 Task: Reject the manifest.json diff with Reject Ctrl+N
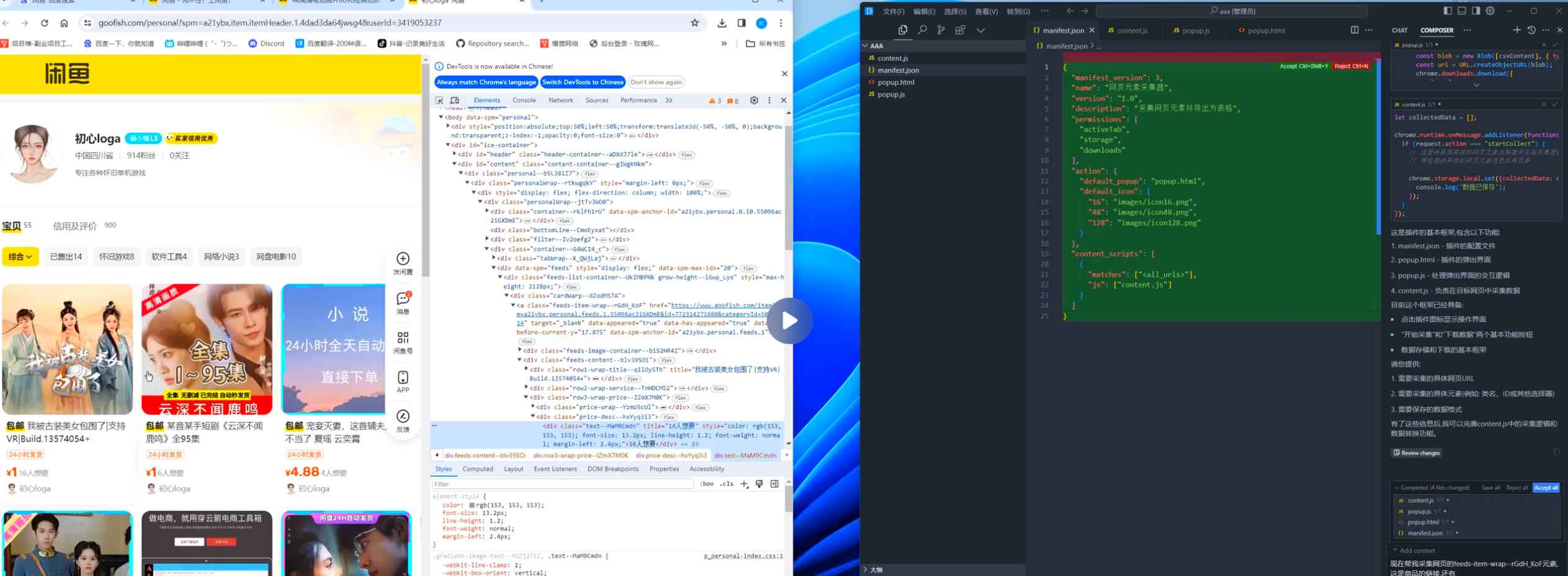(1351, 66)
